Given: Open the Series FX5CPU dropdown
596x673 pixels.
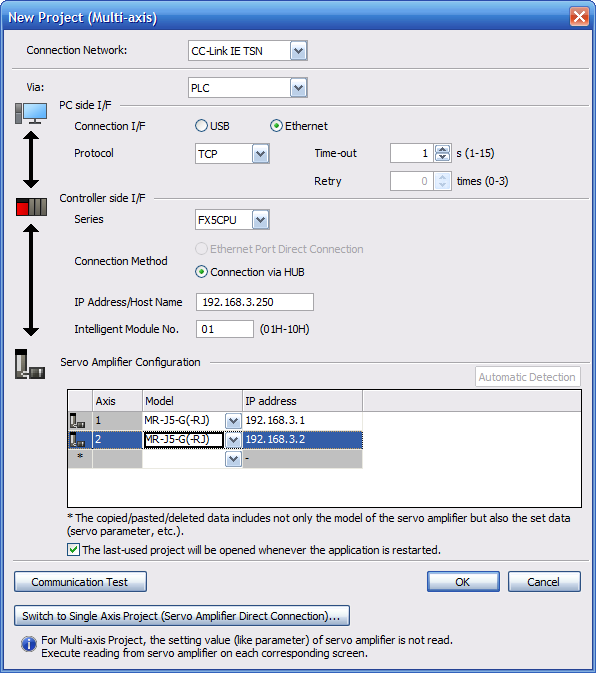Looking at the screenshot, I should point(260,220).
